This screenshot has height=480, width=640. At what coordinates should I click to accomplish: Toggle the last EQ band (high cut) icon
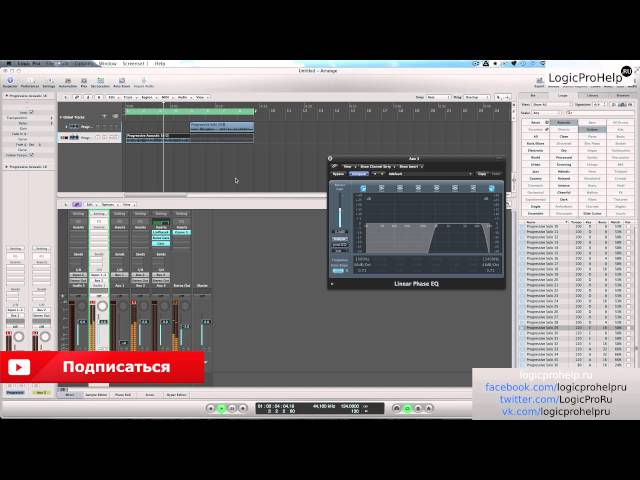pos(491,188)
